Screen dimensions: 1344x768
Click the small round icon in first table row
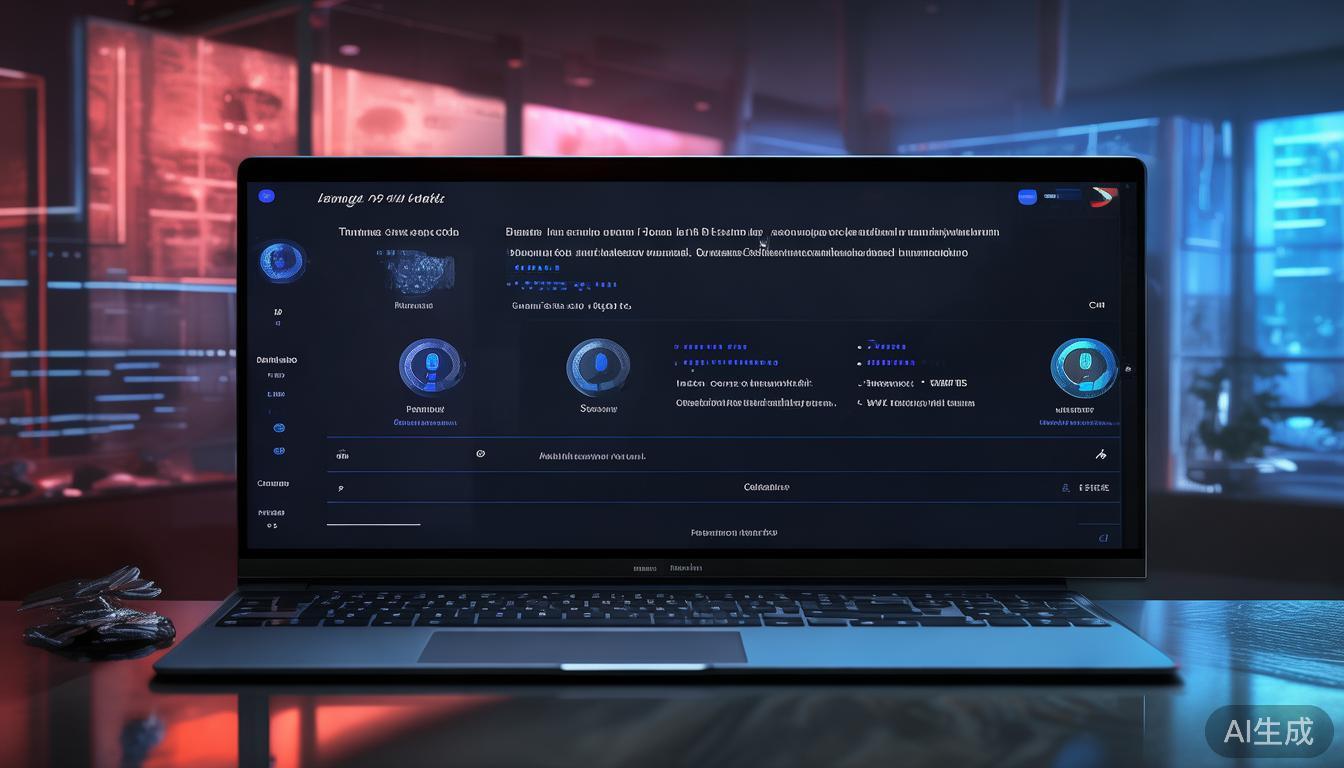(480, 454)
